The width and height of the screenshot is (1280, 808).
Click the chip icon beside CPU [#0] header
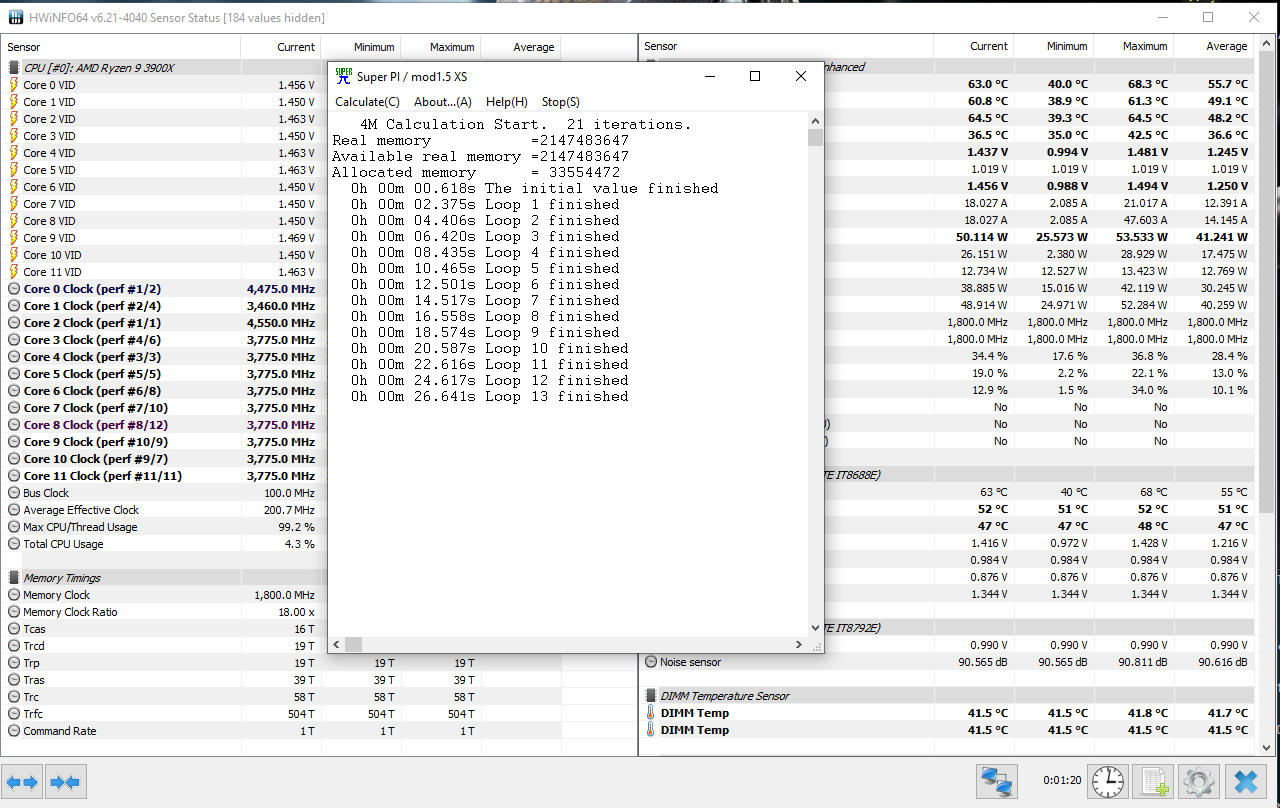pyautogui.click(x=14, y=68)
